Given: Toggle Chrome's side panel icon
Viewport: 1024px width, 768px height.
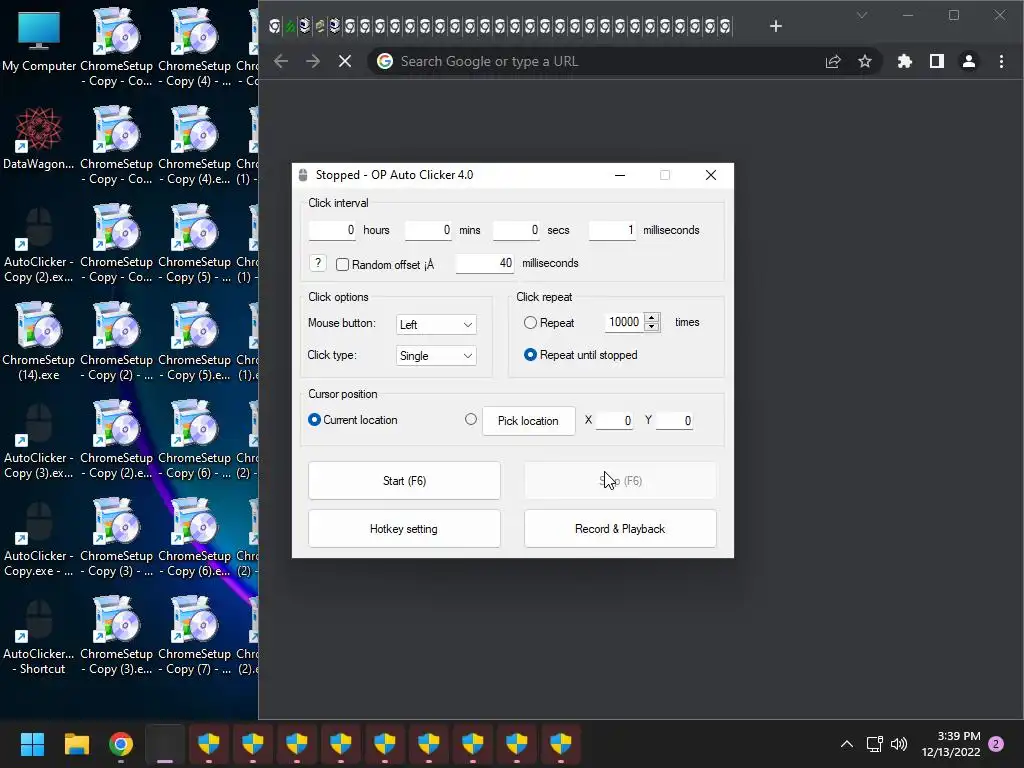Looking at the screenshot, I should tap(936, 61).
